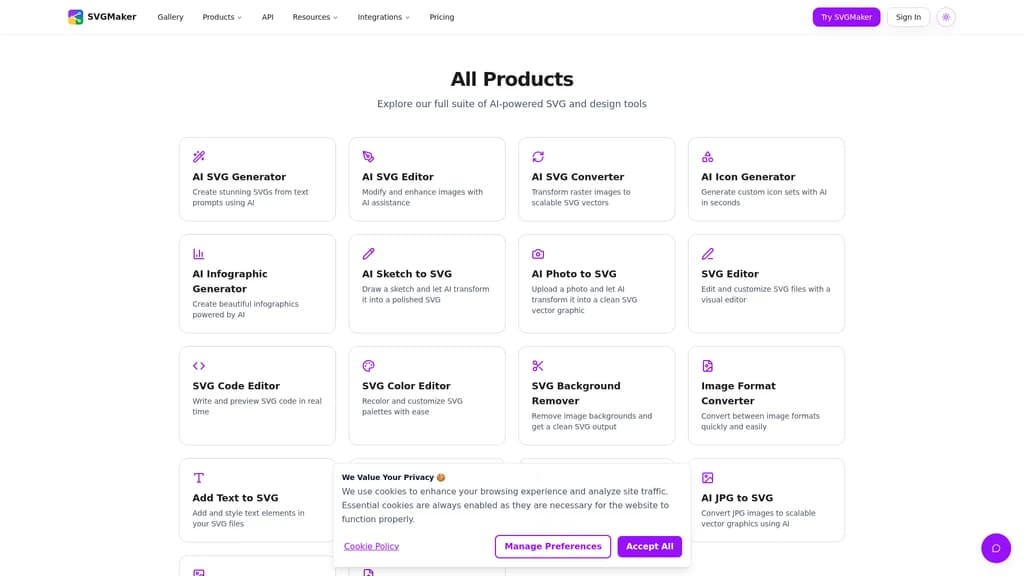1024x576 pixels.
Task: Click the AI SVG Generator magic wand icon
Action: [199, 157]
